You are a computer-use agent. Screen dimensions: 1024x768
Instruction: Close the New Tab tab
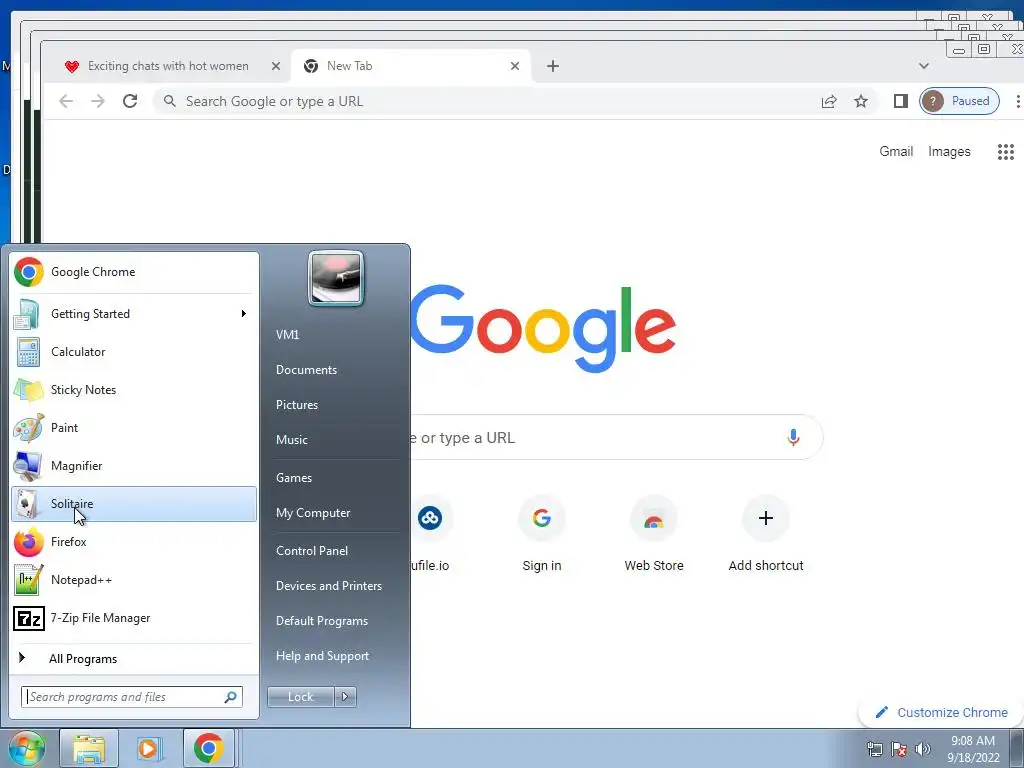[515, 66]
